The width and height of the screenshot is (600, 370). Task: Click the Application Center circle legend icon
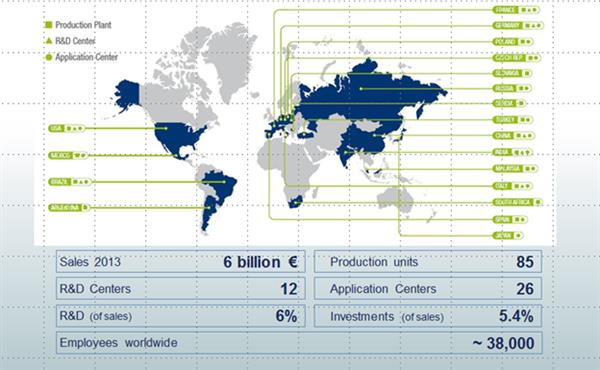[49, 57]
